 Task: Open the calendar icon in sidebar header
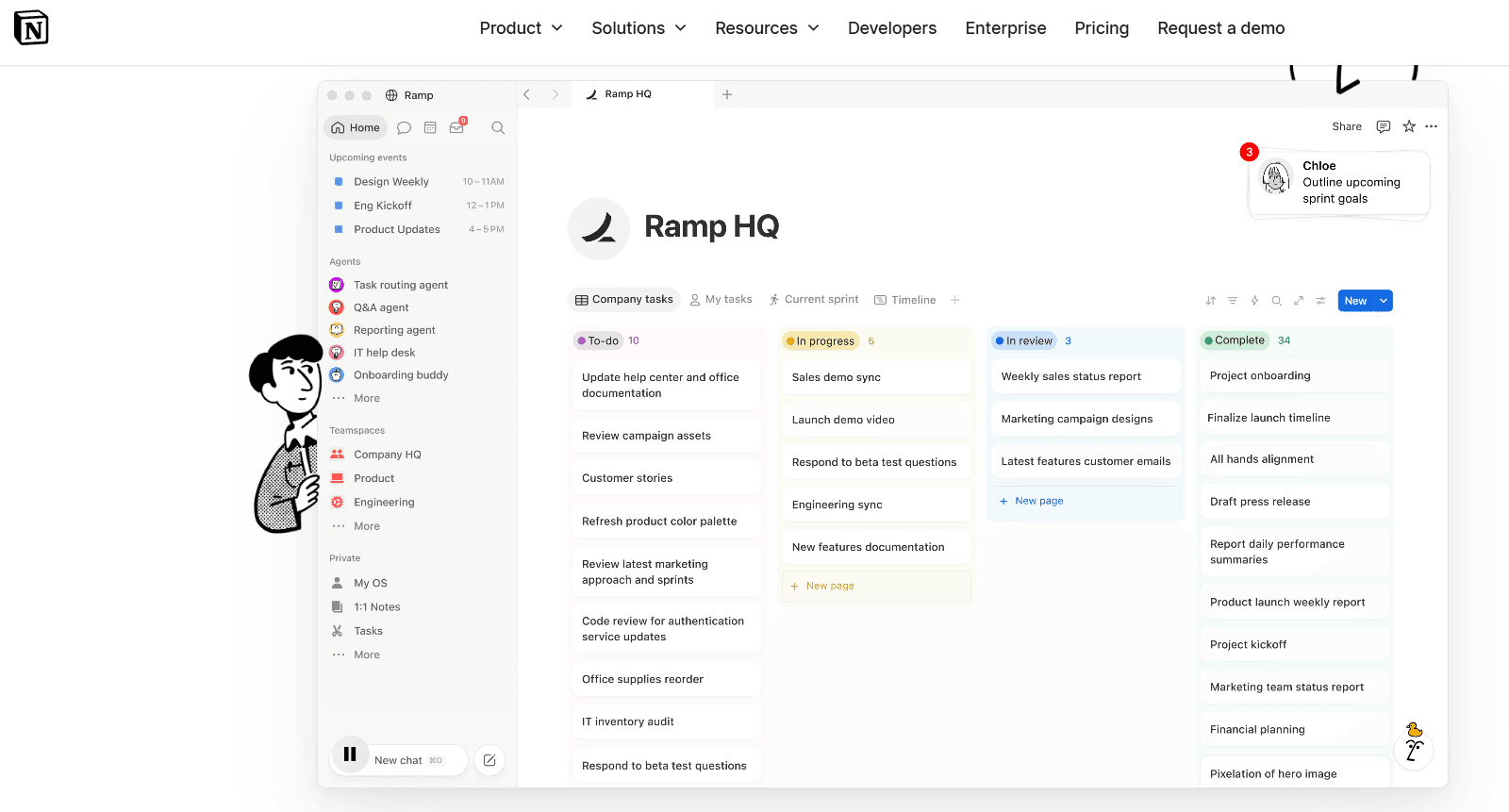coord(430,128)
